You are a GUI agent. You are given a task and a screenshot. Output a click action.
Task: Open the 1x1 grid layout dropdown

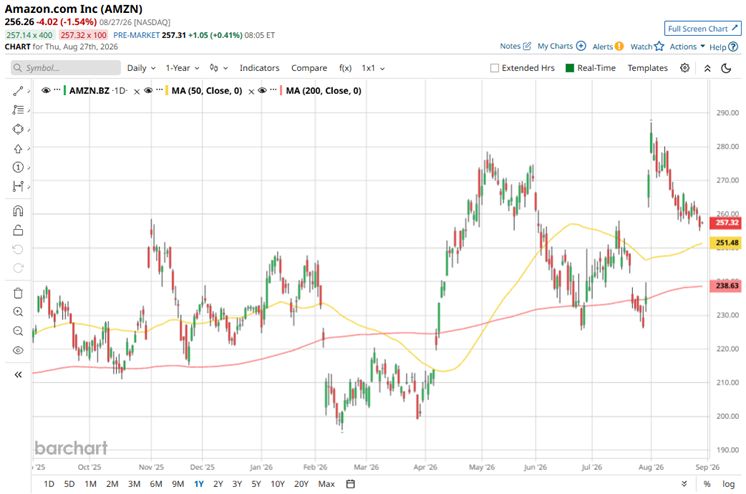pyautogui.click(x=373, y=68)
